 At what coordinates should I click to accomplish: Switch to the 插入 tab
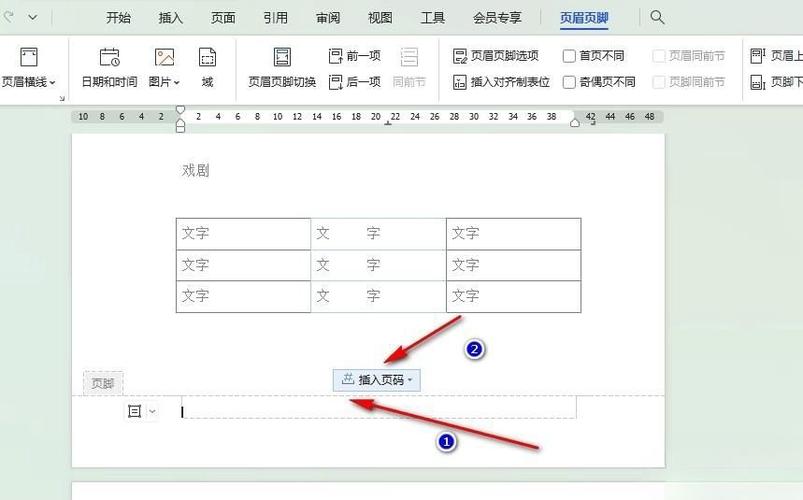[171, 18]
